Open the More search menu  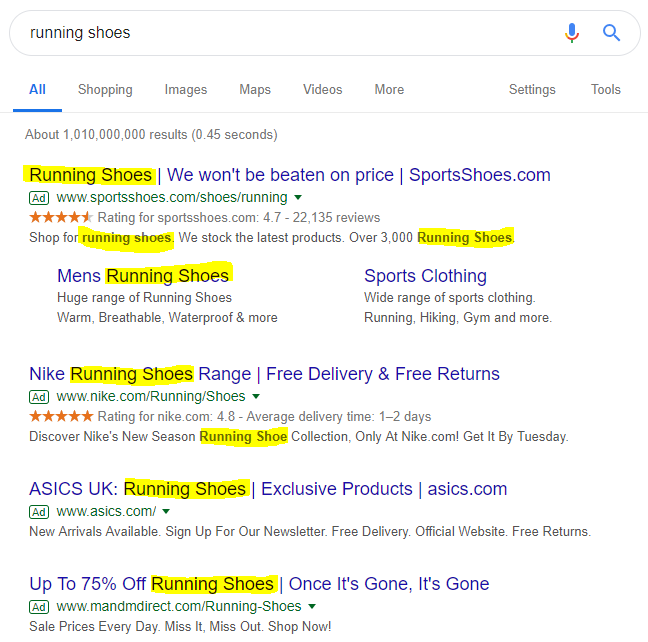(389, 90)
